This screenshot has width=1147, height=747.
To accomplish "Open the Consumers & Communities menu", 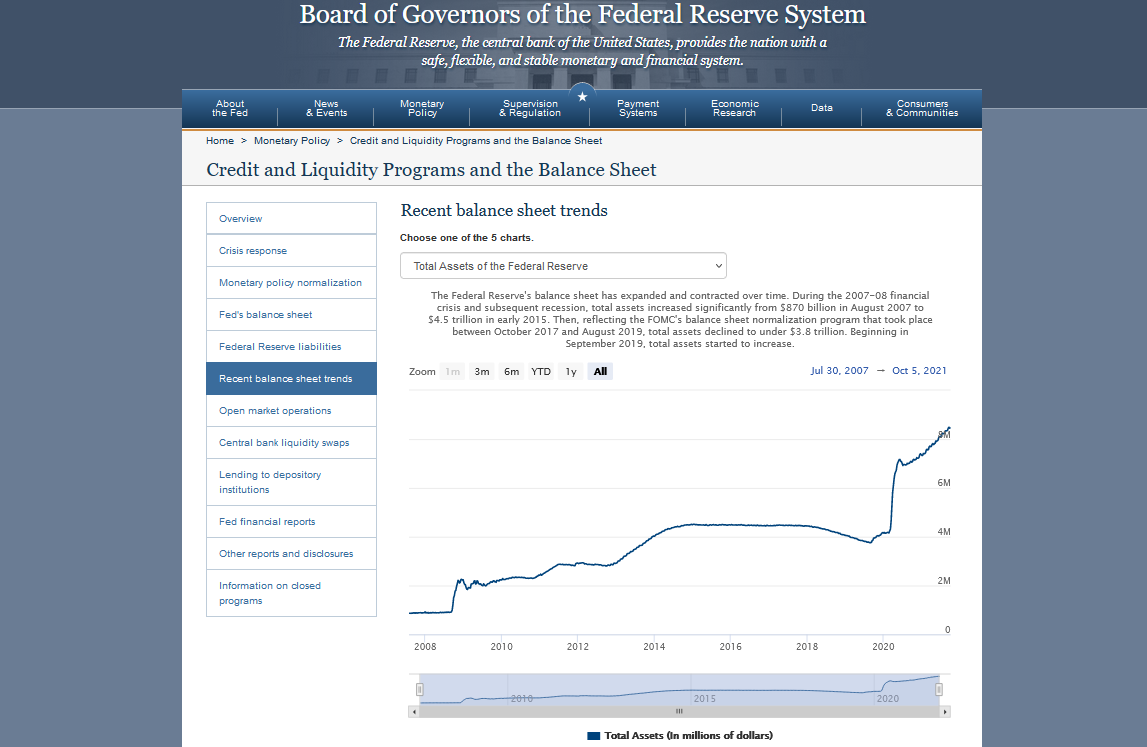I will [922, 108].
